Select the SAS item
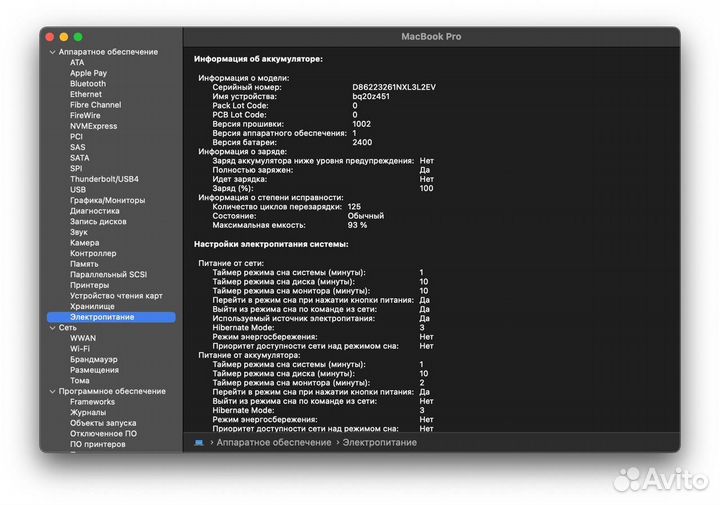 78,147
